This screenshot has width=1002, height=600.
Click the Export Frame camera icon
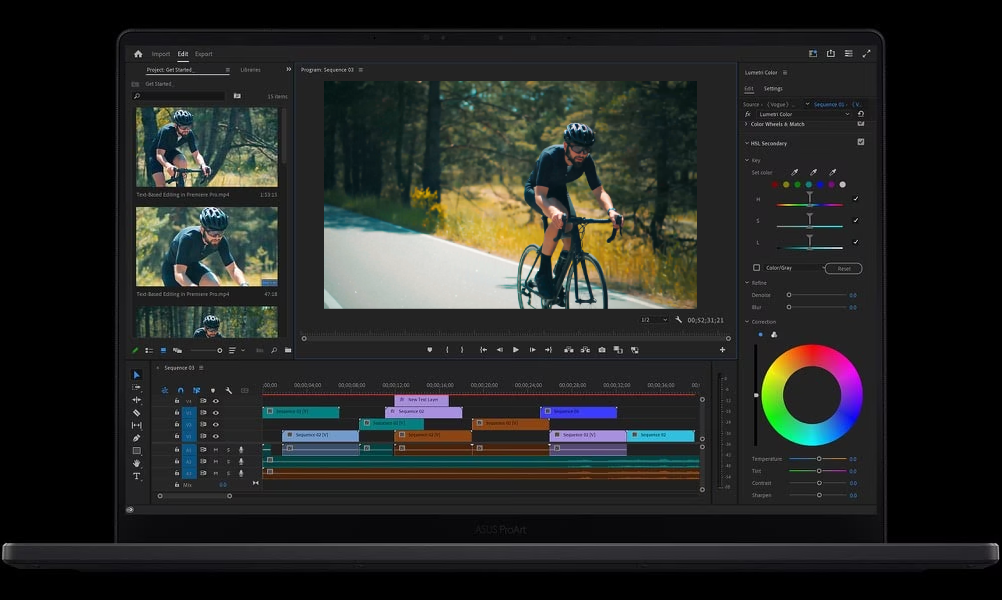(x=601, y=350)
